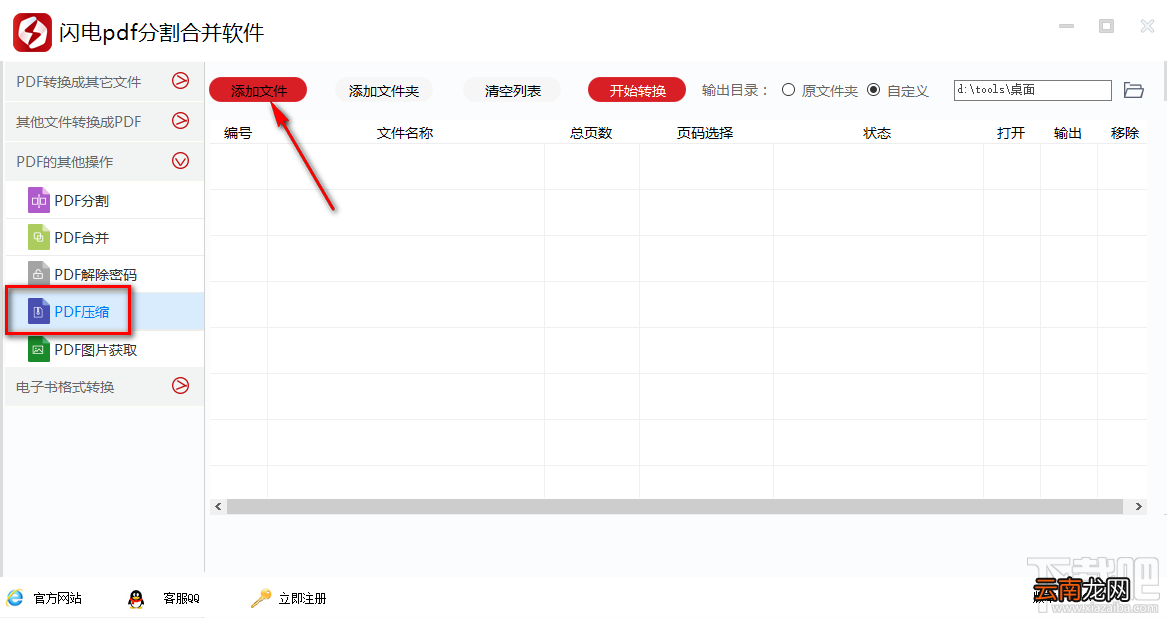The width and height of the screenshot is (1167, 618).
Task: Select PDF压缩 in the sidebar
Action: tap(104, 312)
